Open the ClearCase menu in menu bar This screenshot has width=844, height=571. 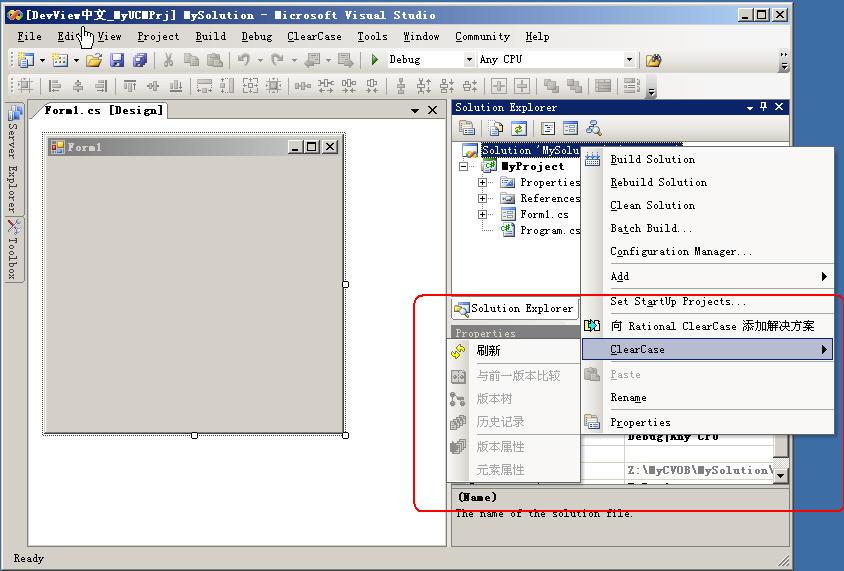coord(314,37)
